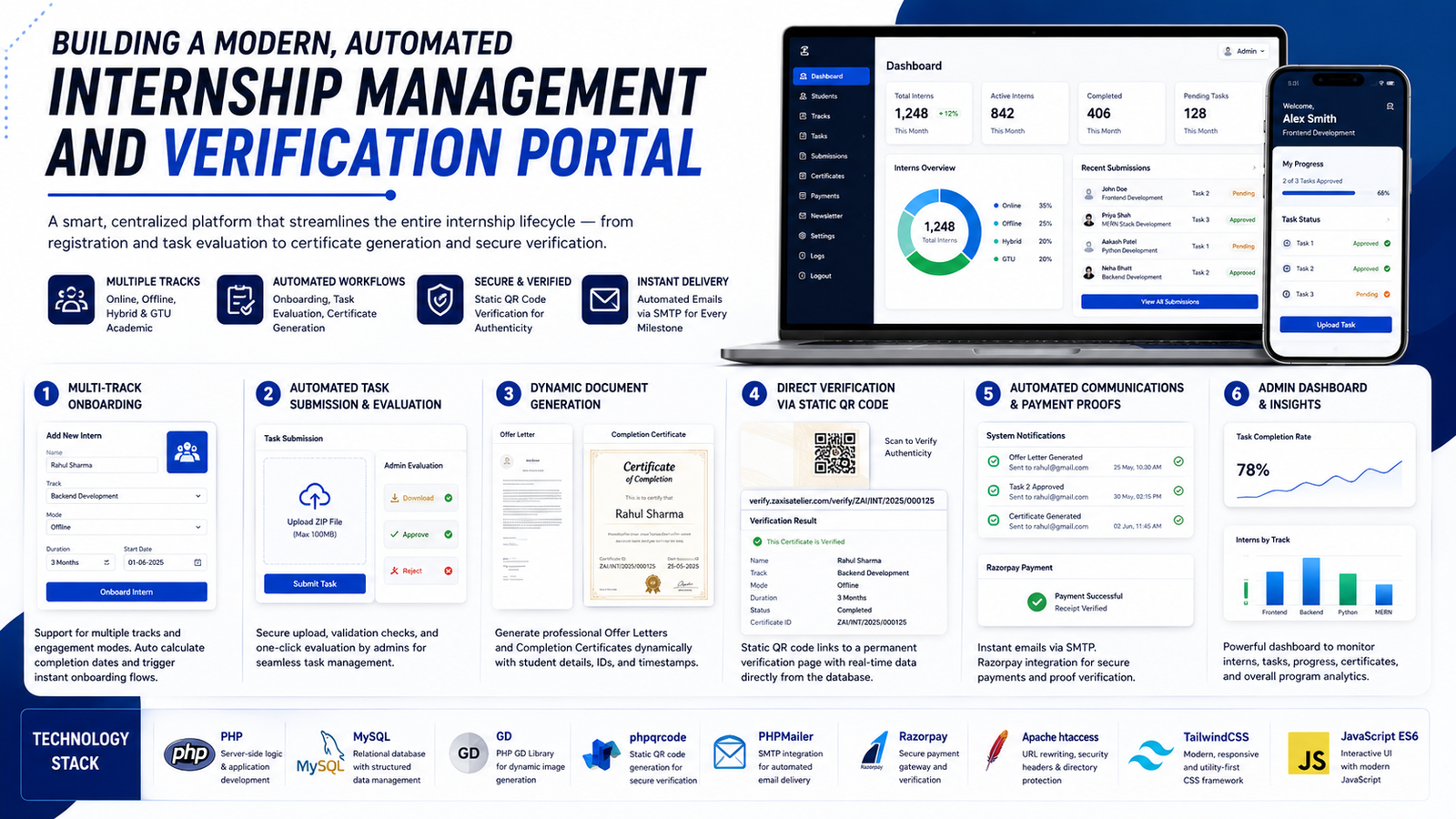Click Neha Bhatt's avatar in Recent Submissions
This screenshot has width=1456, height=819.
coord(1089,273)
